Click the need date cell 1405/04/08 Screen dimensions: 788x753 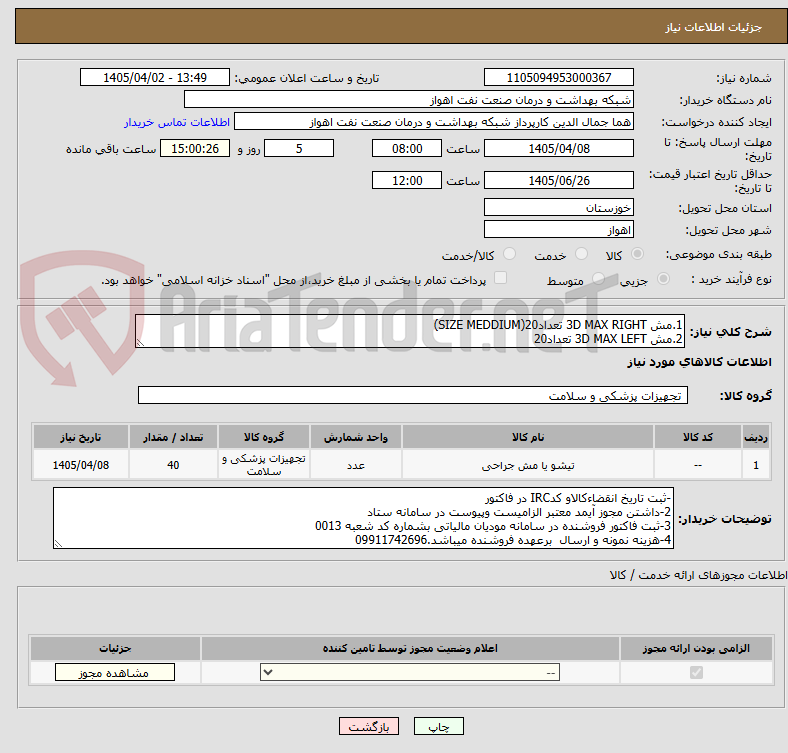pos(80,465)
